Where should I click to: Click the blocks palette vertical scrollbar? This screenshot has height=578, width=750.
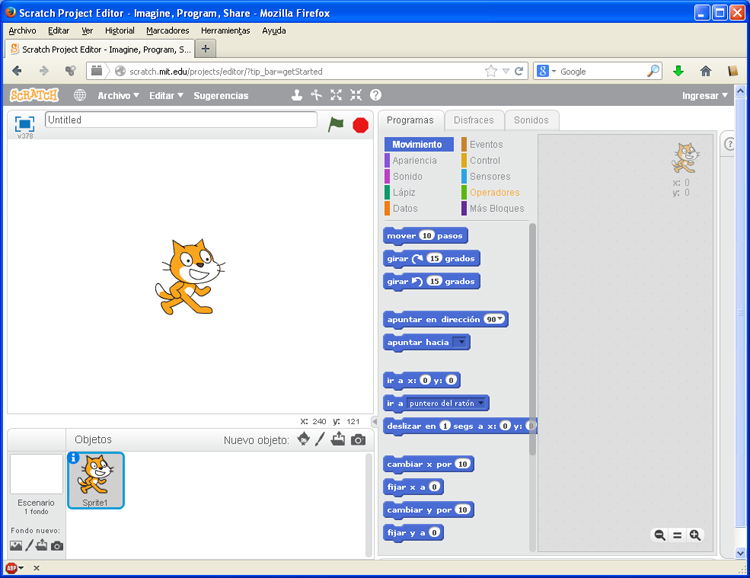(532, 339)
